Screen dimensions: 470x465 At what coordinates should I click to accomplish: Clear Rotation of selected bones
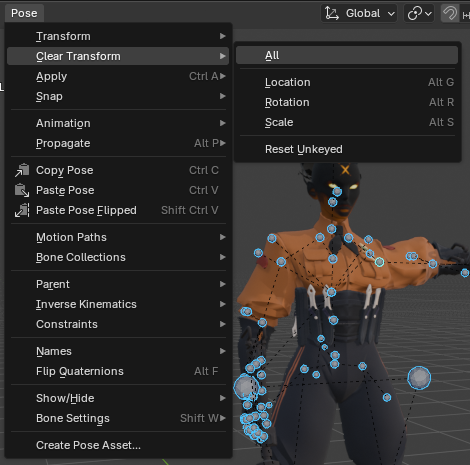pos(347,102)
